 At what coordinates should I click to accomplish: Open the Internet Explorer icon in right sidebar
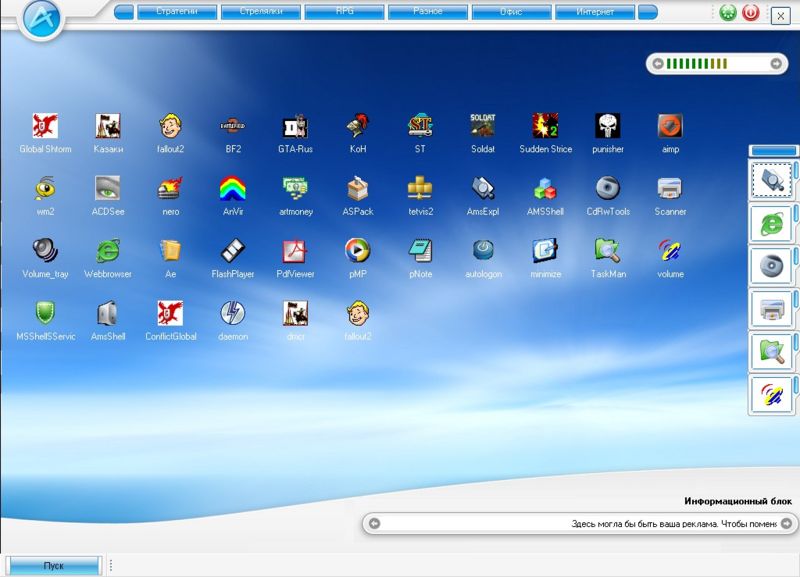point(771,223)
